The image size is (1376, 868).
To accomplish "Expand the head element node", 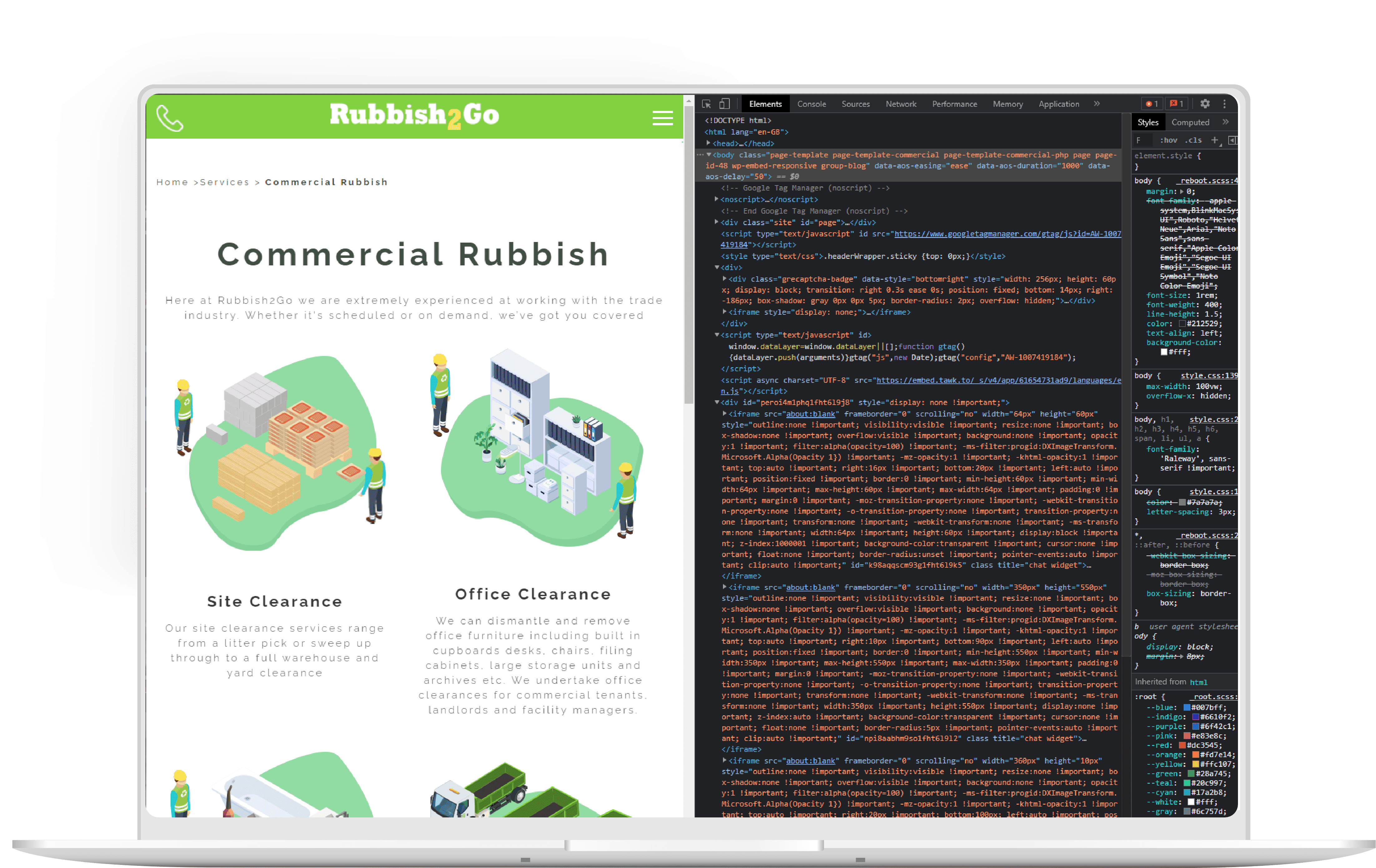I will coord(709,143).
